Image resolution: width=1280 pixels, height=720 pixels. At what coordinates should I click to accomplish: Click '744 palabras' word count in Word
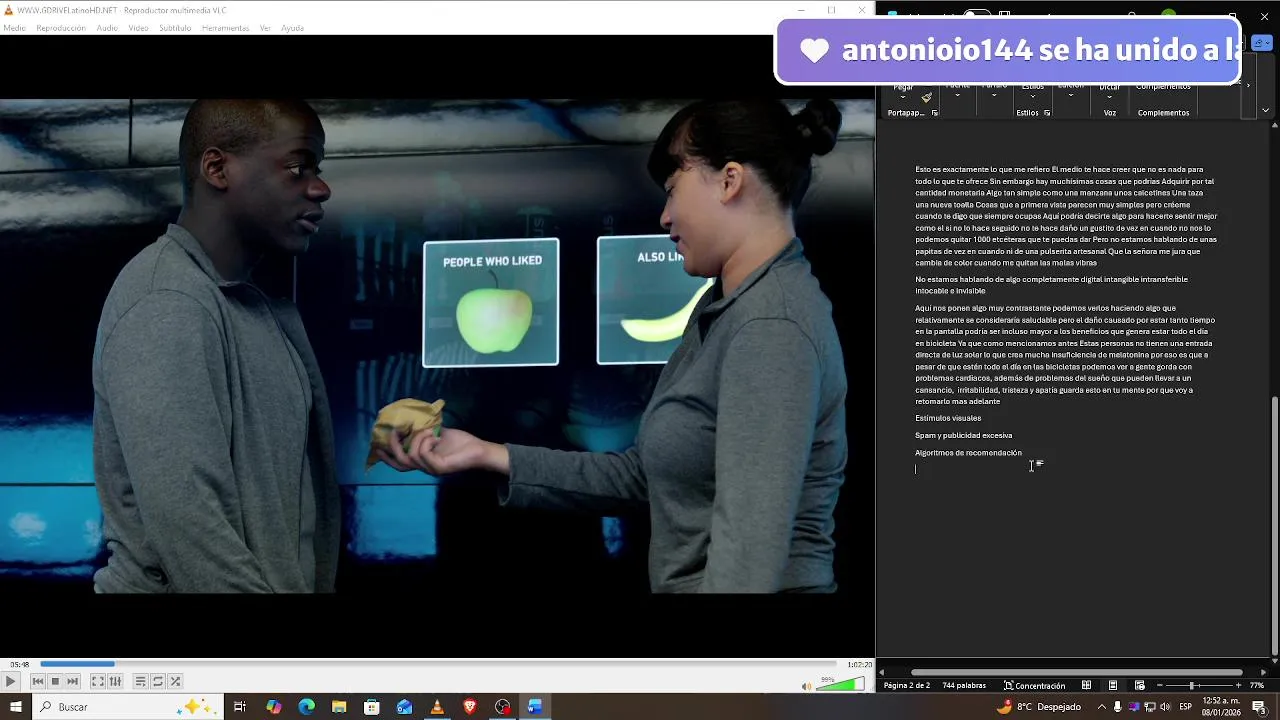[964, 685]
